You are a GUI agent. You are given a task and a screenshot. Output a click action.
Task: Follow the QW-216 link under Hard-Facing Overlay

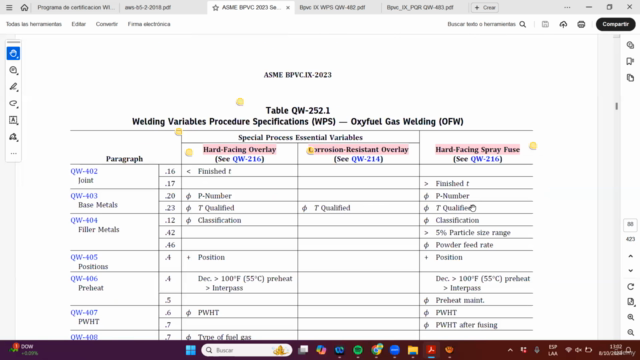click(x=247, y=159)
